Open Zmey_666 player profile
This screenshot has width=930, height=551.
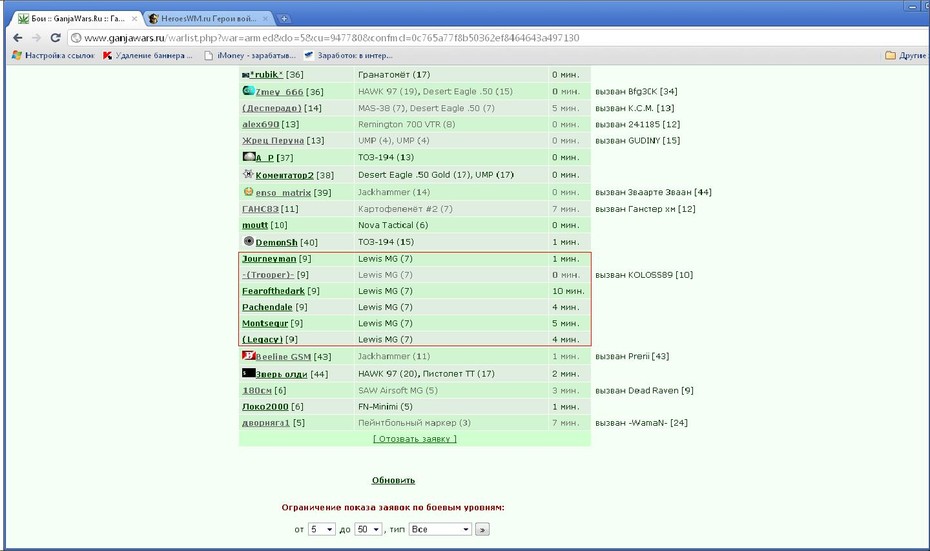[x=279, y=92]
